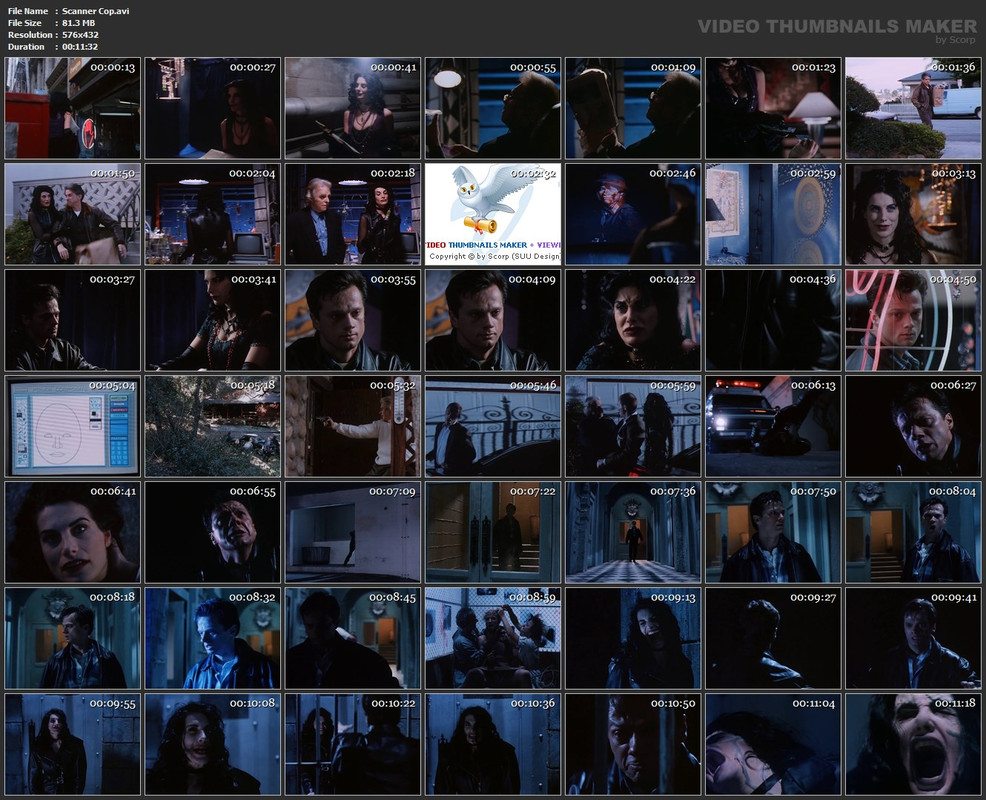
Task: Click the blue-lit thumbnail at 00:08:32
Action: point(213,638)
